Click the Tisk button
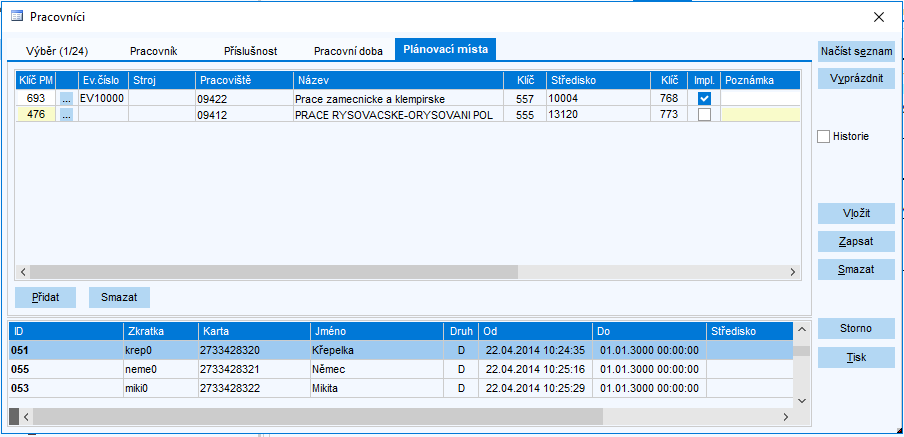This screenshot has width=904, height=437. 856,357
